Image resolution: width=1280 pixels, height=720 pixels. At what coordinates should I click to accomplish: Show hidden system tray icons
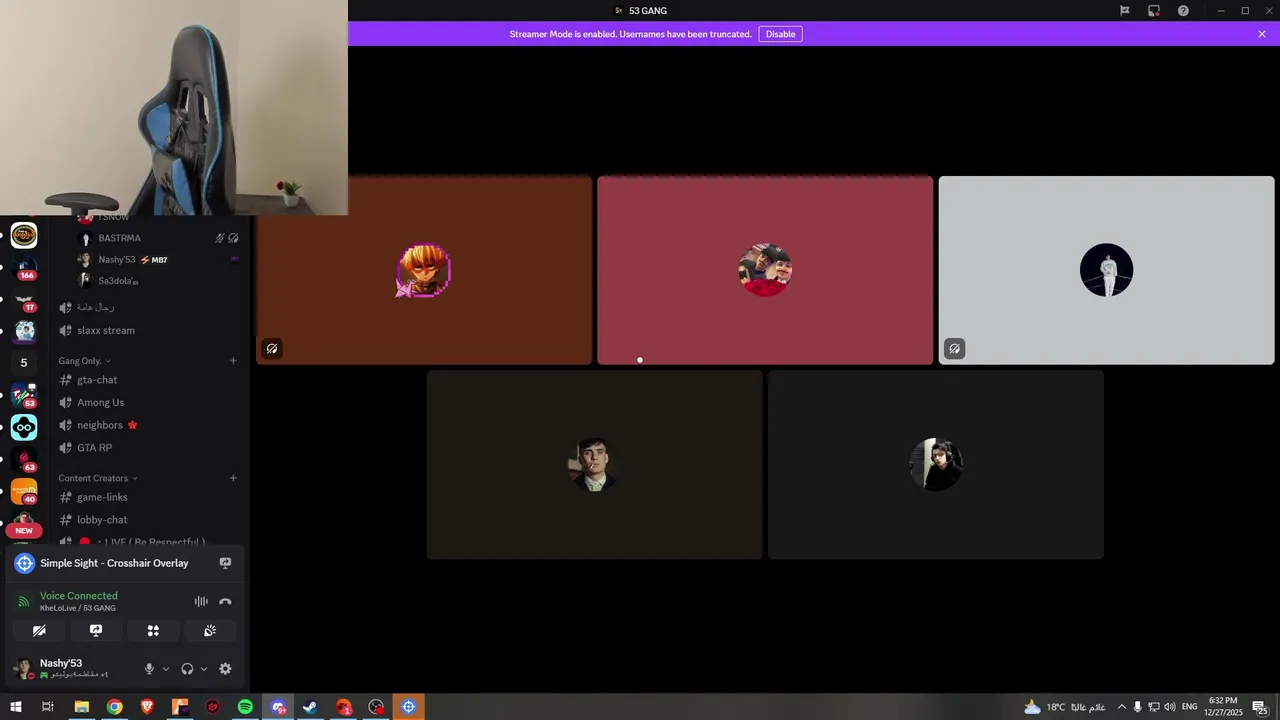[x=1121, y=707]
